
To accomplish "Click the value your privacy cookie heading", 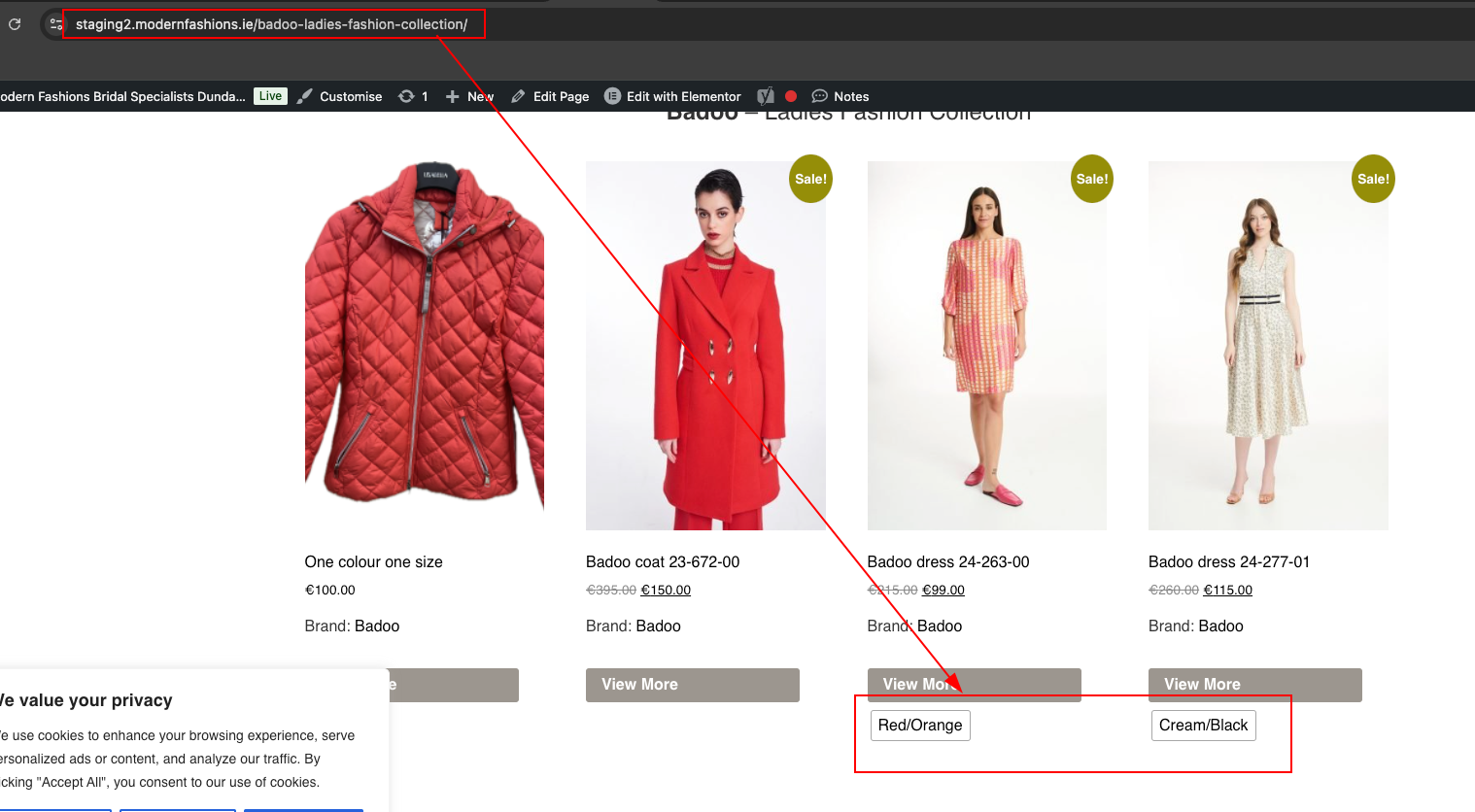I will tap(86, 700).
